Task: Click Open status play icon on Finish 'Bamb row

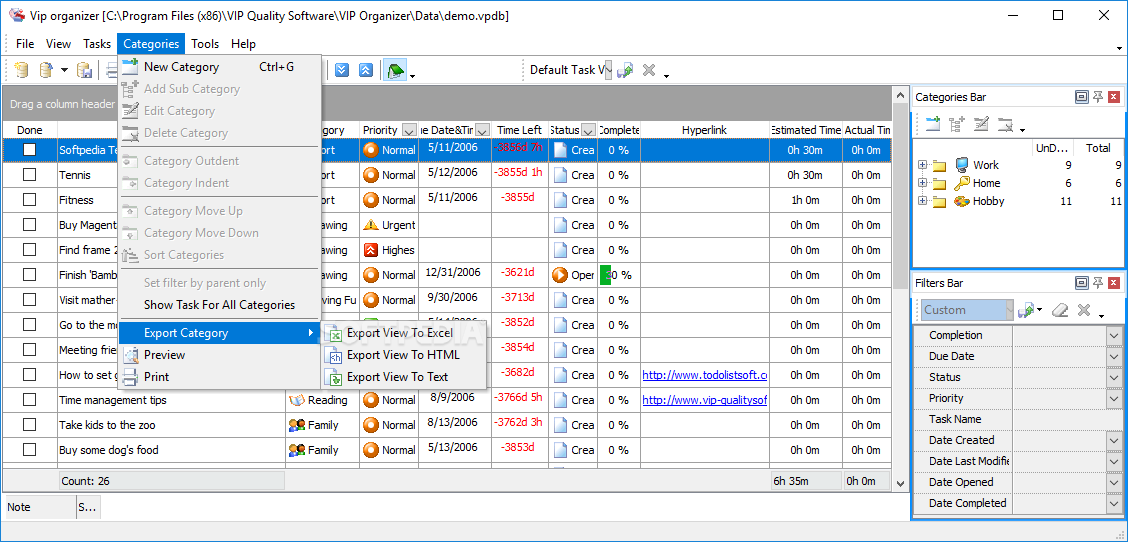Action: pyautogui.click(x=560, y=275)
